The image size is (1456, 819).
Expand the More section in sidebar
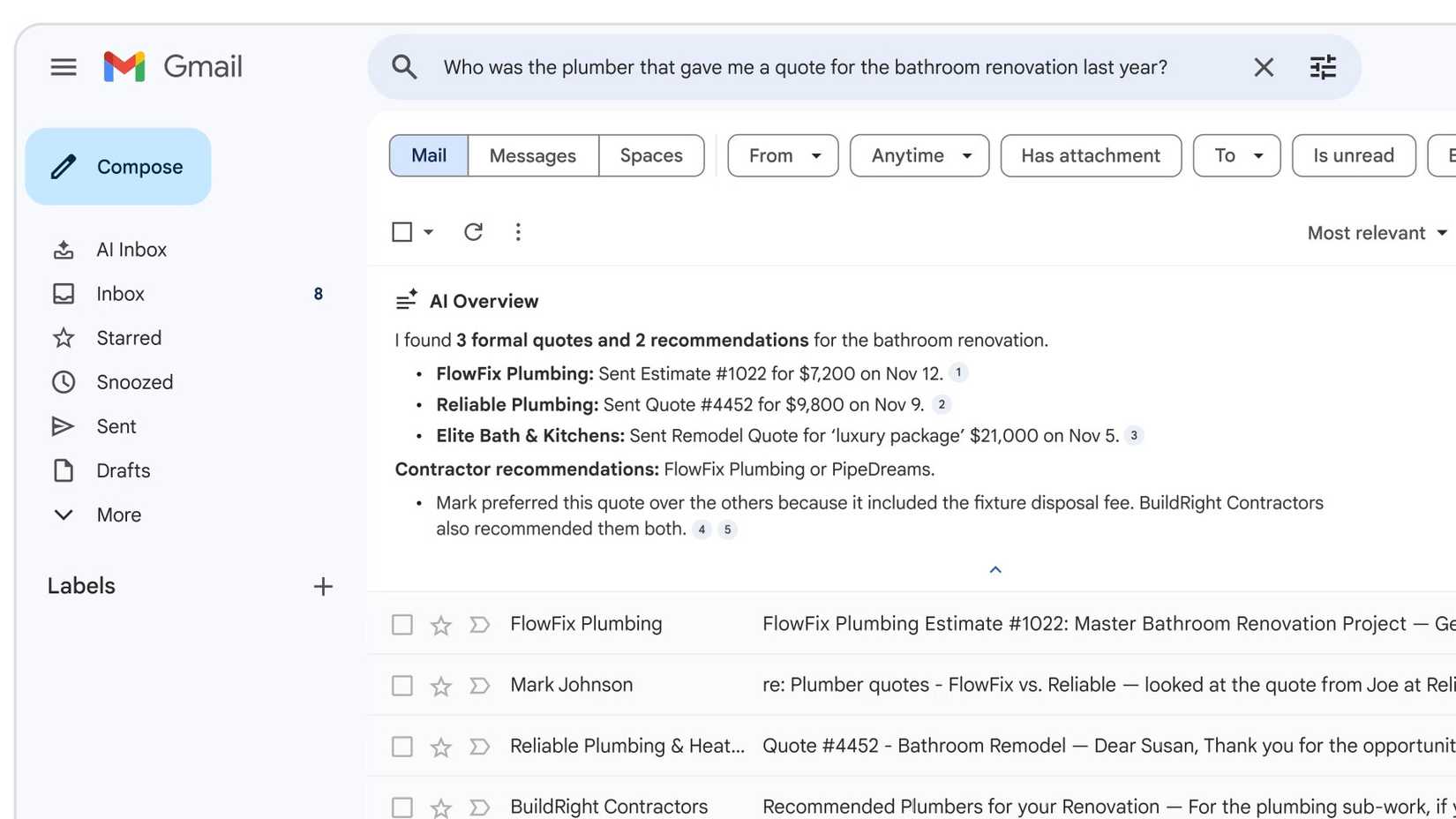tap(118, 515)
